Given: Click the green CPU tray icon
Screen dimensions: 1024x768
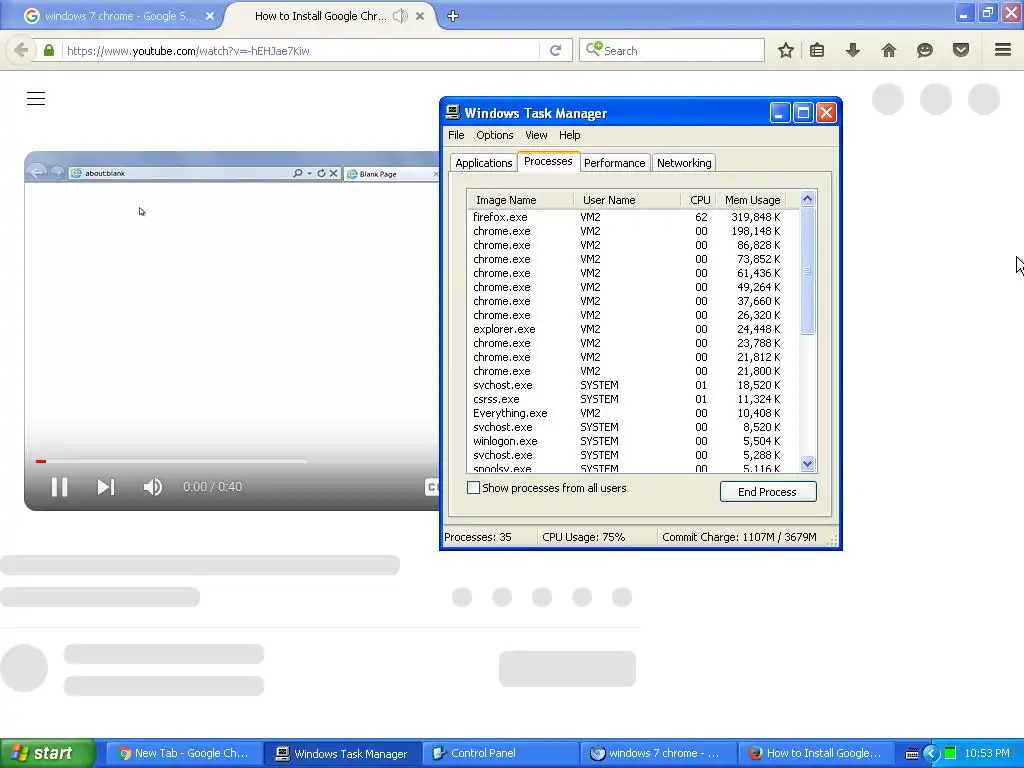Looking at the screenshot, I should [950, 754].
